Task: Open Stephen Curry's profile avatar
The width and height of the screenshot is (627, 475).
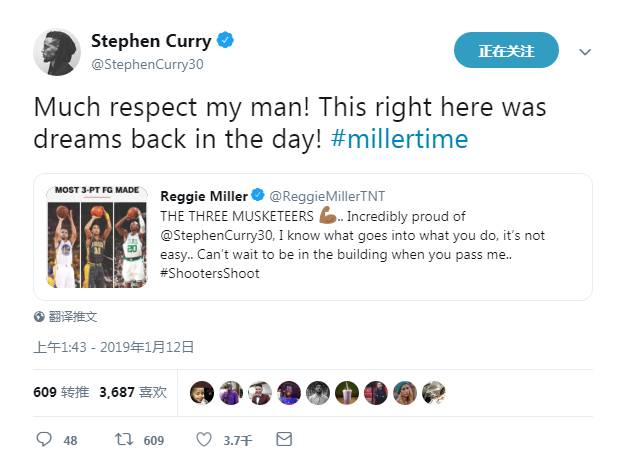Action: 57,51
